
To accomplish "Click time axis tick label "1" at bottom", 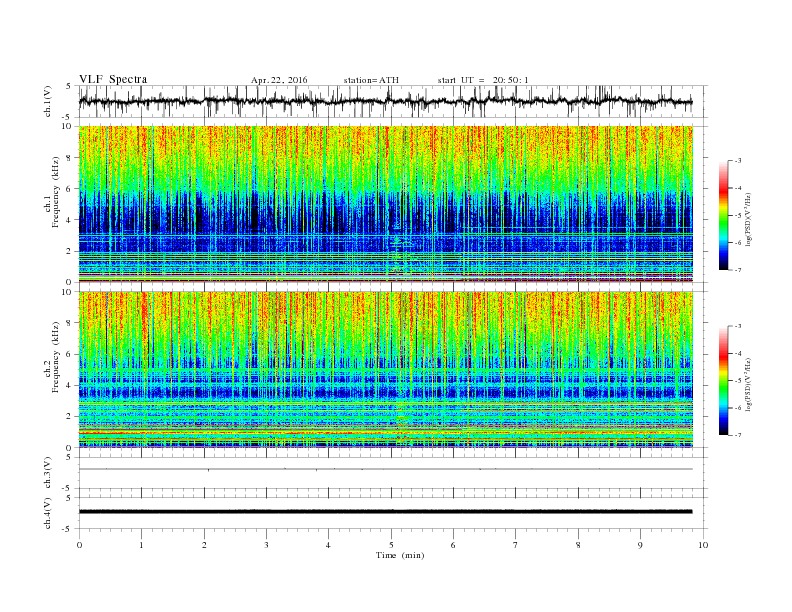I will (x=141, y=545).
